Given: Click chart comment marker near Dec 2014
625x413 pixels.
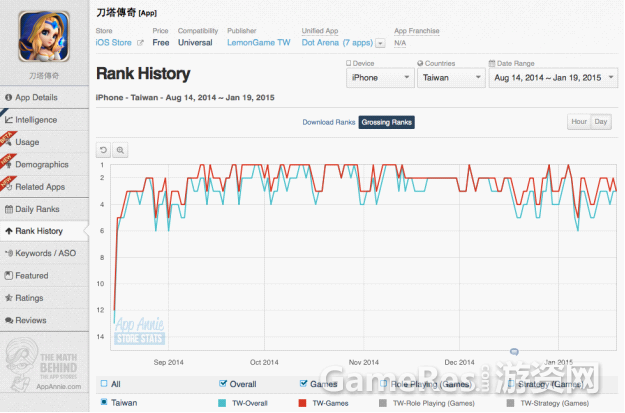Looking at the screenshot, I should point(514,352).
